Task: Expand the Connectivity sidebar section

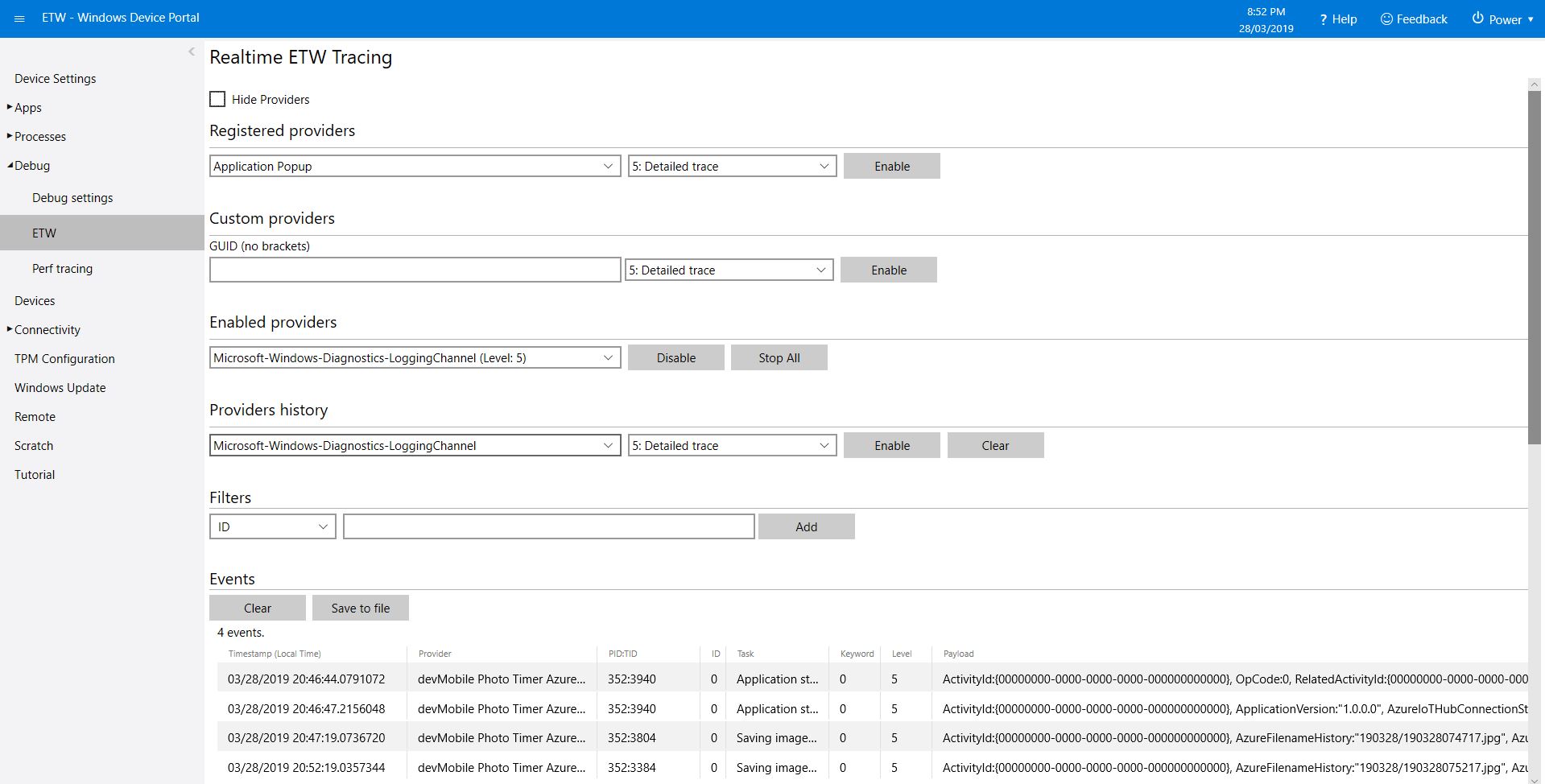Action: (x=10, y=329)
